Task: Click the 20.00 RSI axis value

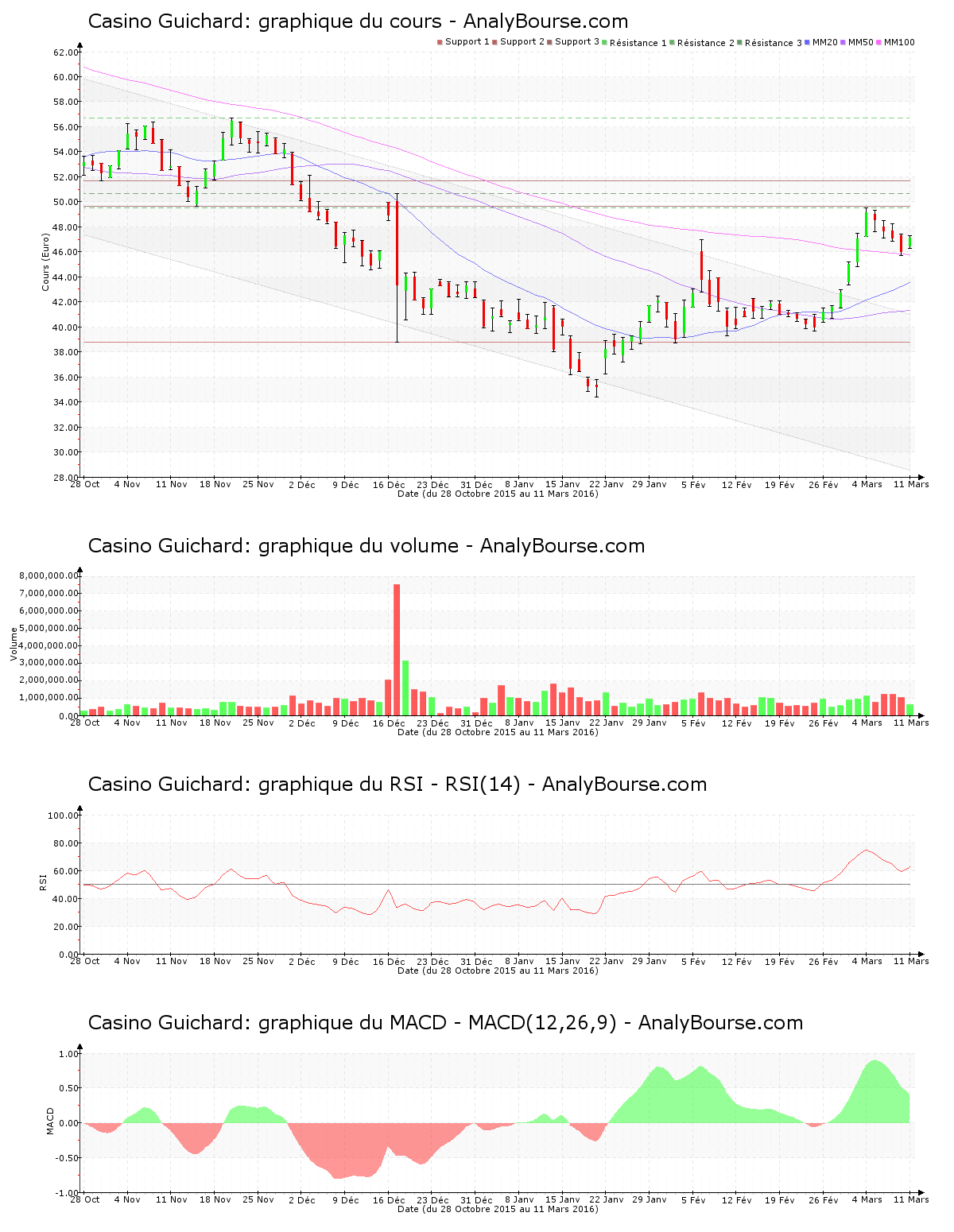Action: pyautogui.click(x=66, y=927)
